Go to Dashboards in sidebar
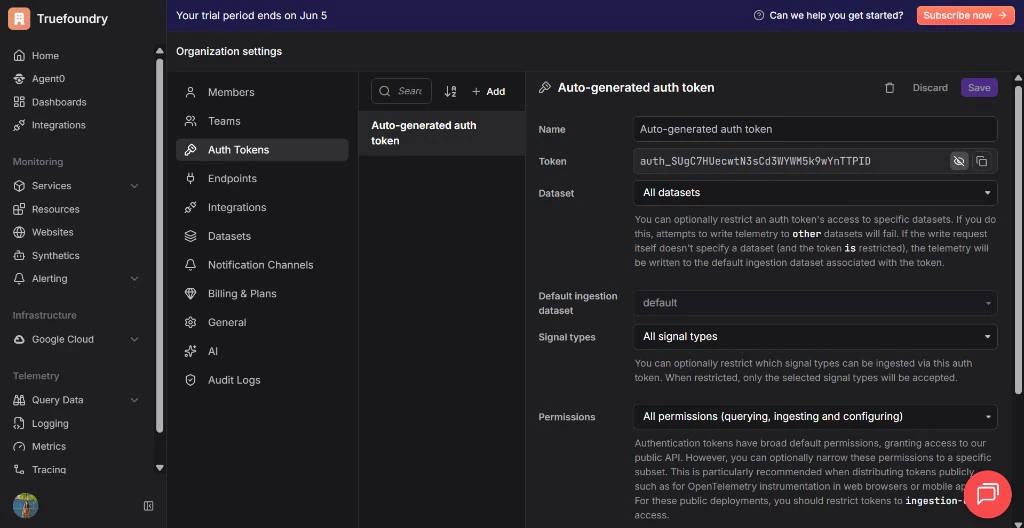The image size is (1024, 528). tap(59, 102)
